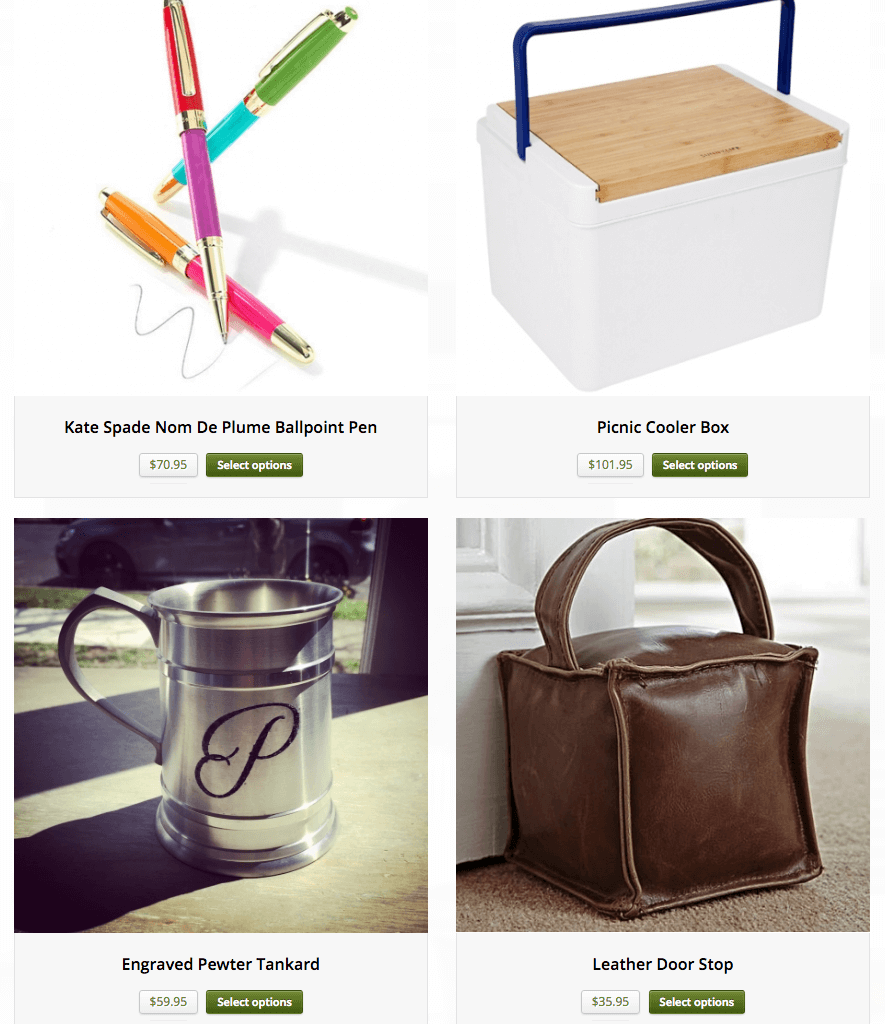Open the Picnic Cooler Box product photo
The image size is (885, 1024).
coord(662,196)
